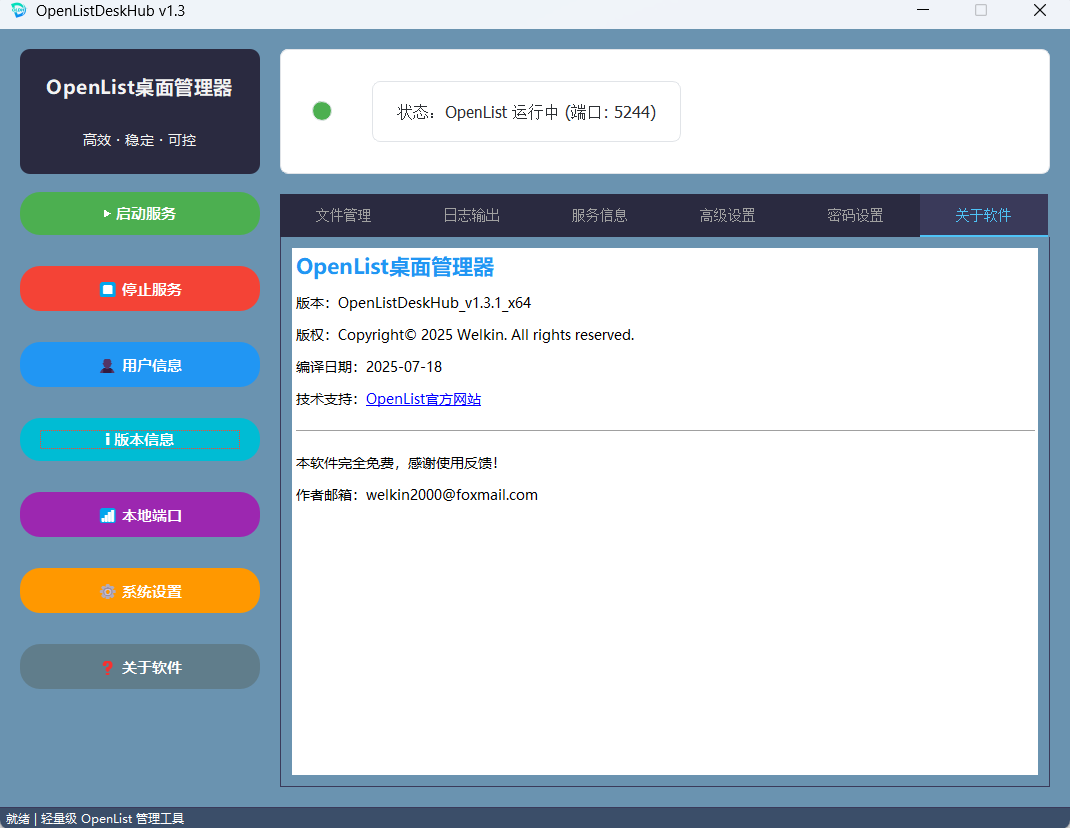Screen dimensions: 1070x828
Task: Open the OpenList官方网站 link
Action: (x=423, y=399)
